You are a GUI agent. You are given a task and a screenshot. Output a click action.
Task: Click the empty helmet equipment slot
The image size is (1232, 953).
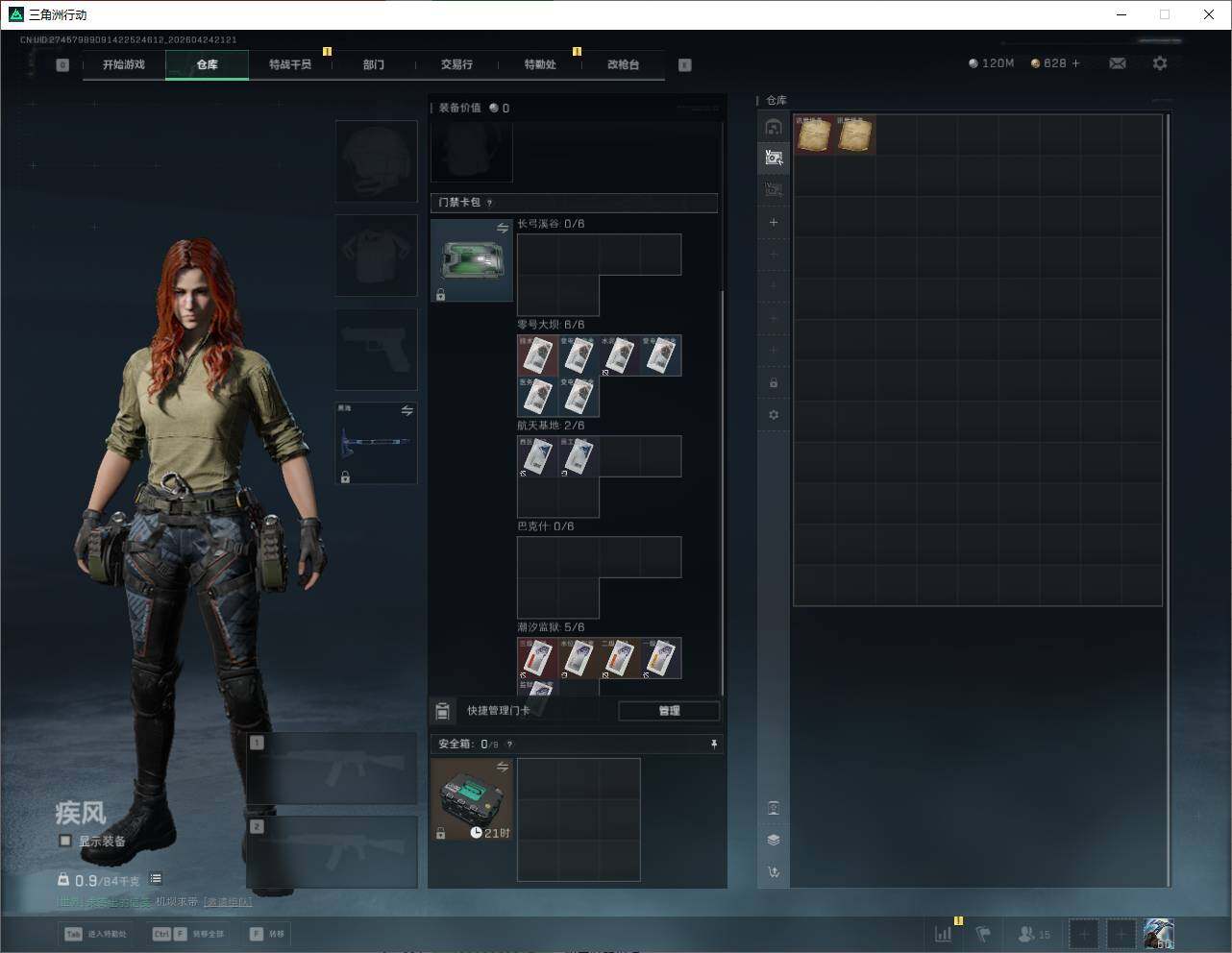pos(376,160)
